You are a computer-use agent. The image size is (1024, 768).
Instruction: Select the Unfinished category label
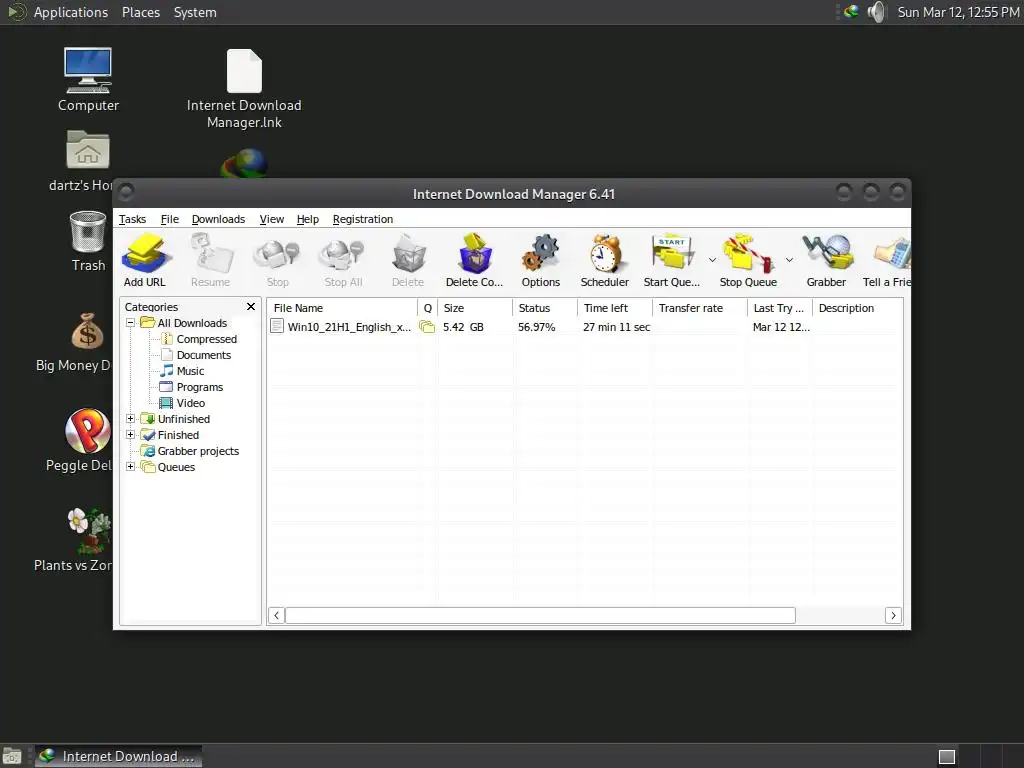pos(184,419)
